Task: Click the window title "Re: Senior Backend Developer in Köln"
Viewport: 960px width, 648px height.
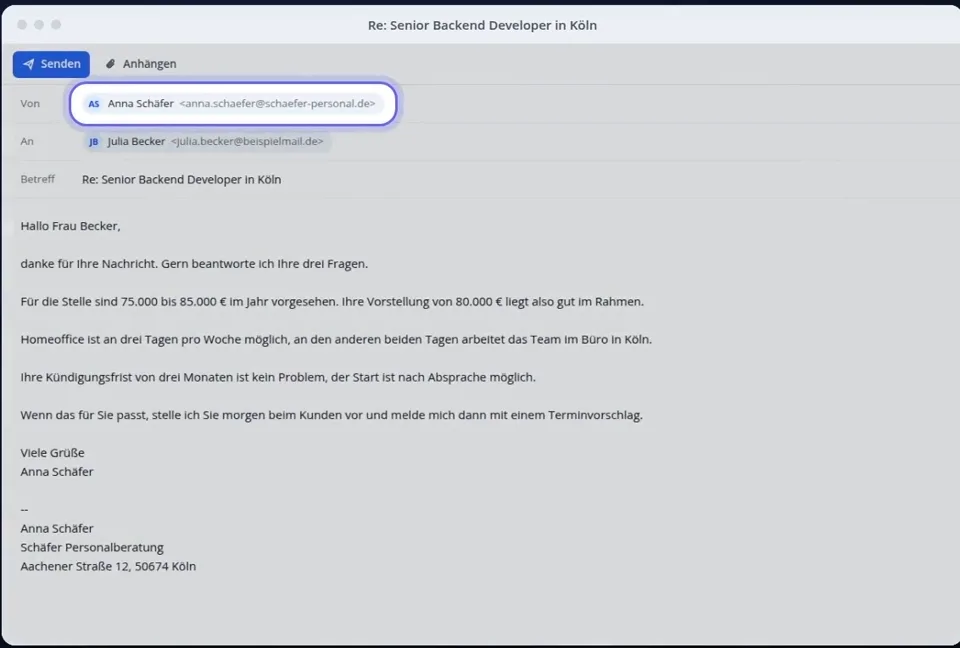Action: coord(482,25)
